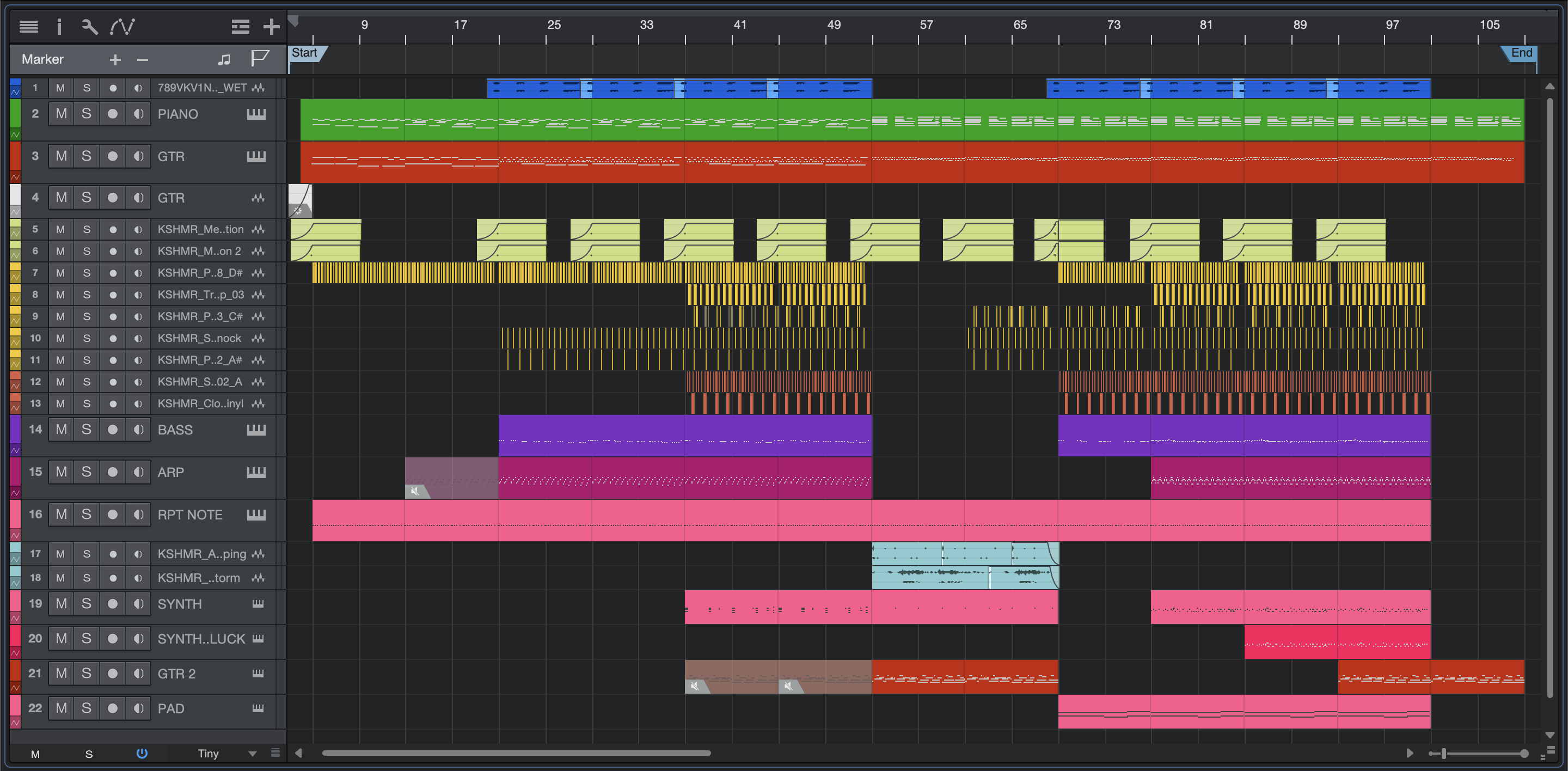This screenshot has height=771, width=1568.
Task: Expand automation on BASS track
Action: (x=15, y=450)
